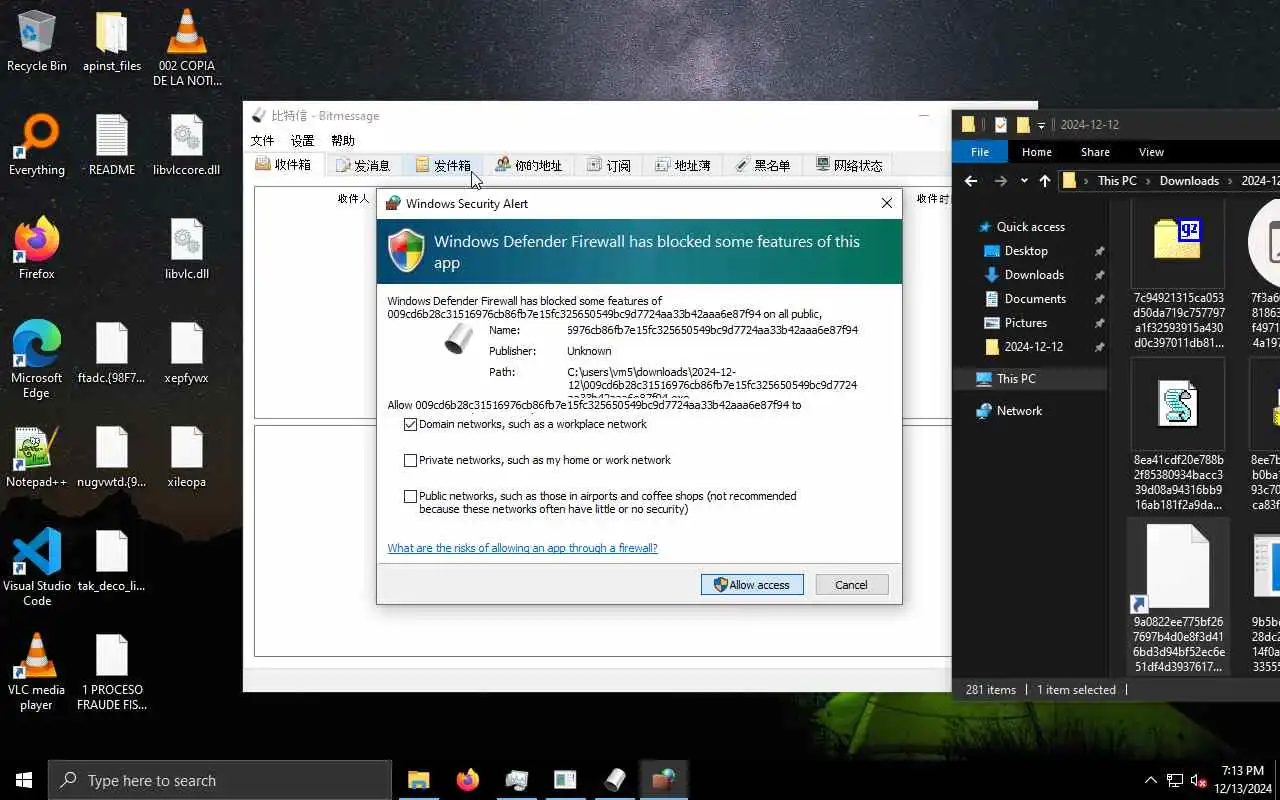Open the 帮助 menu in Bitmessage
Screen dimensions: 1280x800
tap(343, 141)
